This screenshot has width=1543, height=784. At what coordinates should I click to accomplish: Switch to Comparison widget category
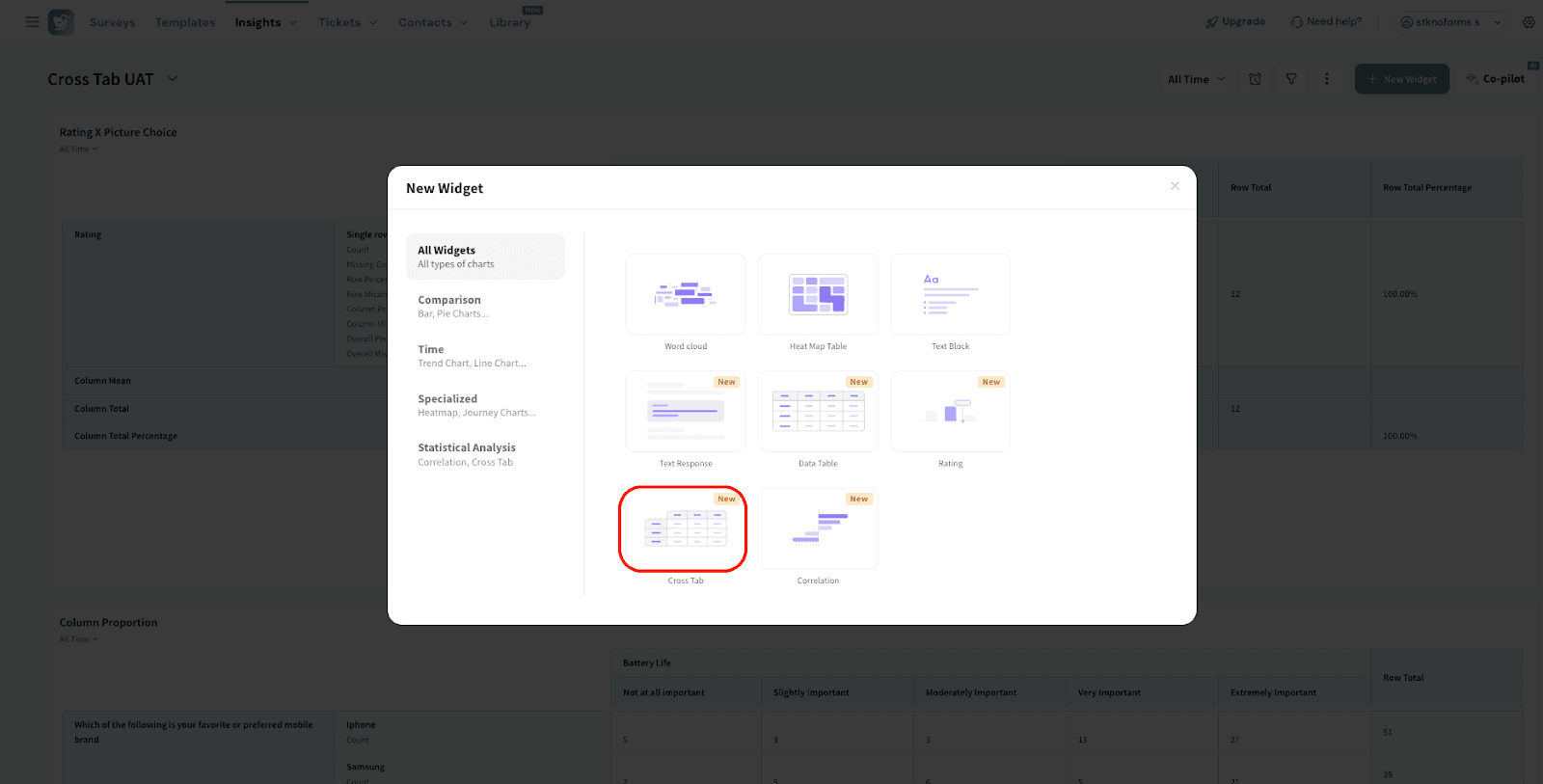click(485, 306)
